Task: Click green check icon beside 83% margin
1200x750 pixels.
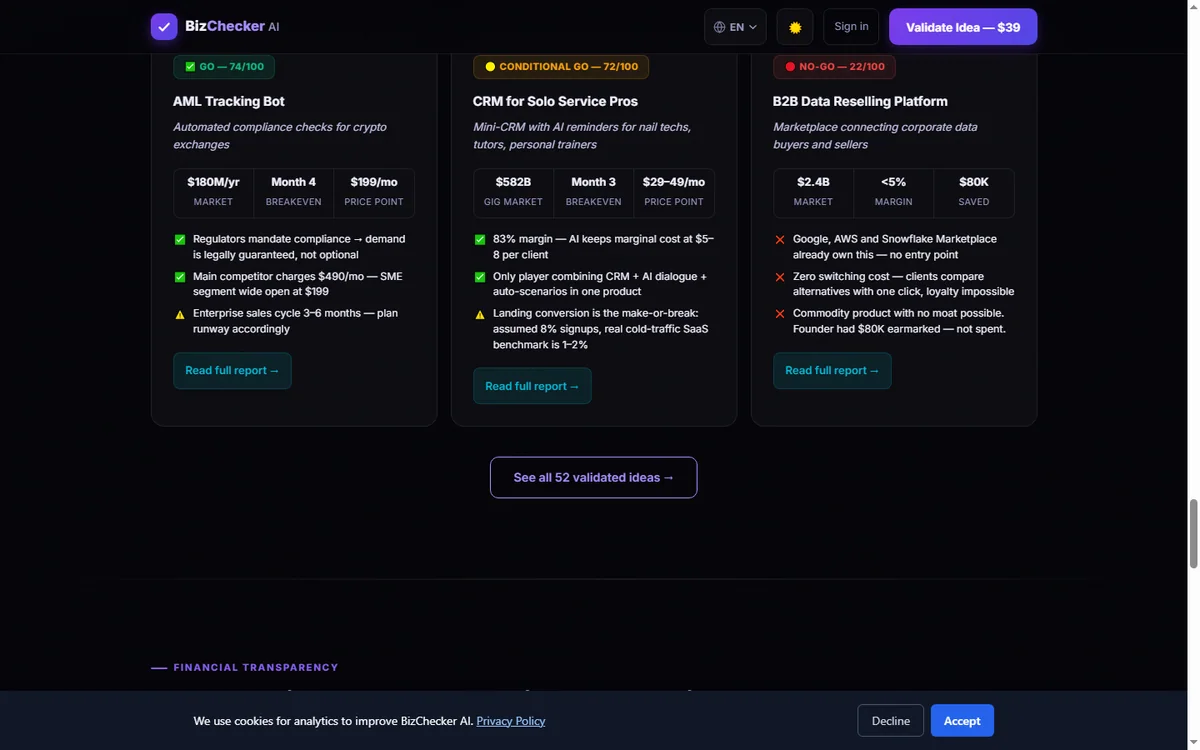Action: click(x=480, y=240)
